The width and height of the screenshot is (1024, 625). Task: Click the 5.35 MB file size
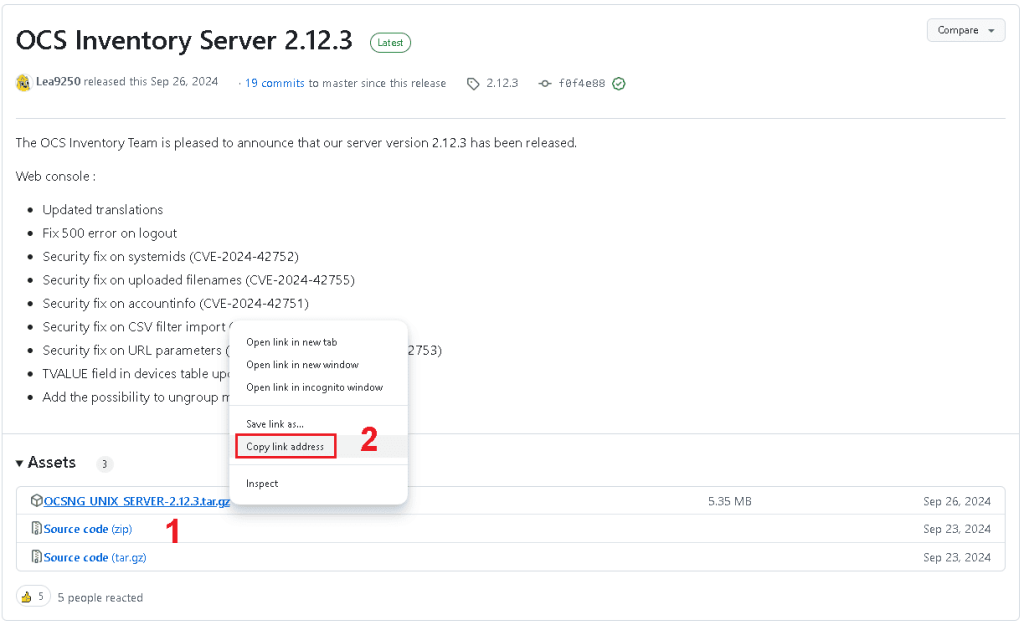click(x=729, y=502)
